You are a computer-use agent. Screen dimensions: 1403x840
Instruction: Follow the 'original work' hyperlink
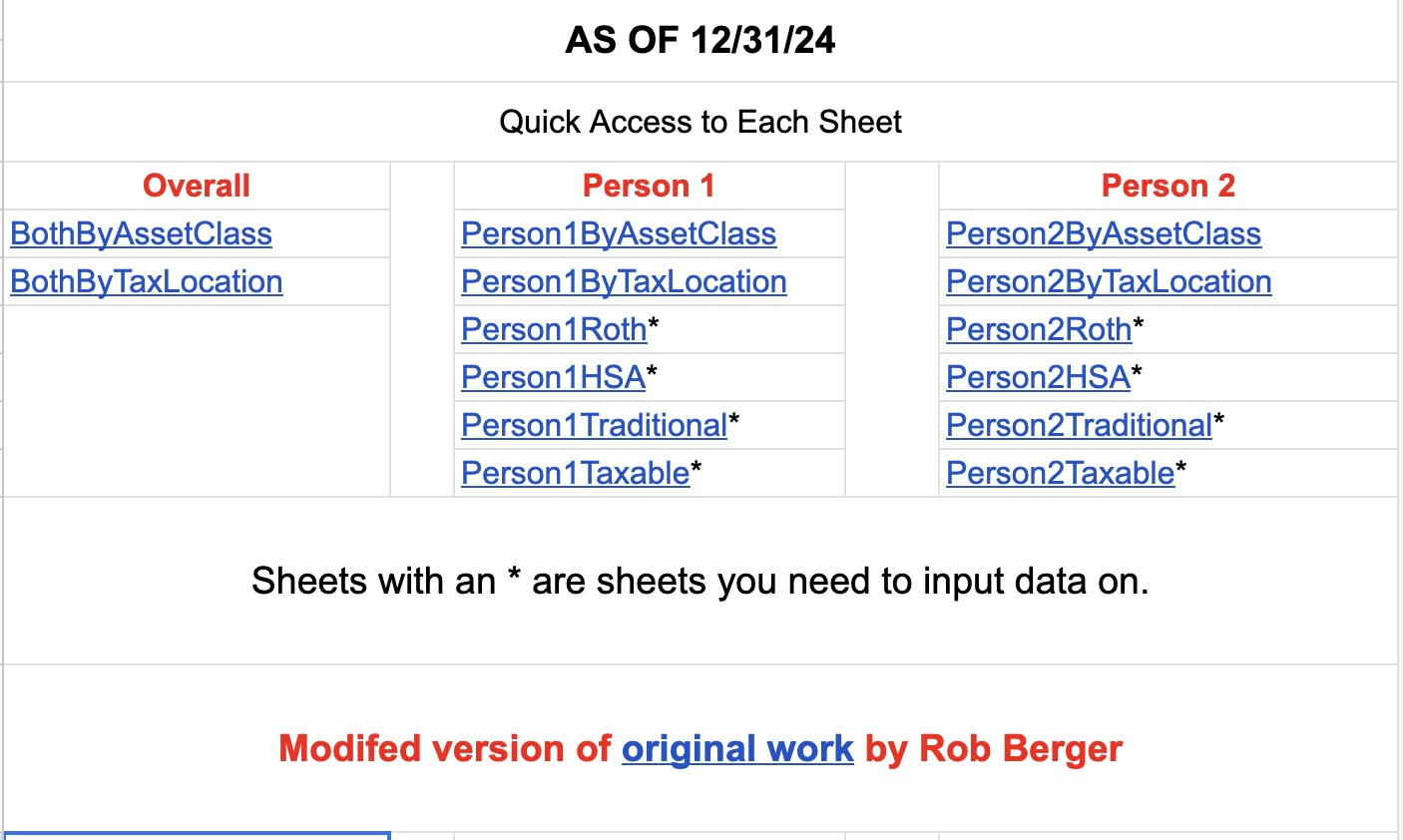[x=737, y=749]
